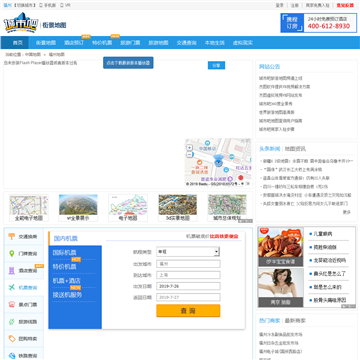Viewport: 360px width, 360px height.
Task: Open the mobile version link icon
Action: pyautogui.click(x=41, y=5)
